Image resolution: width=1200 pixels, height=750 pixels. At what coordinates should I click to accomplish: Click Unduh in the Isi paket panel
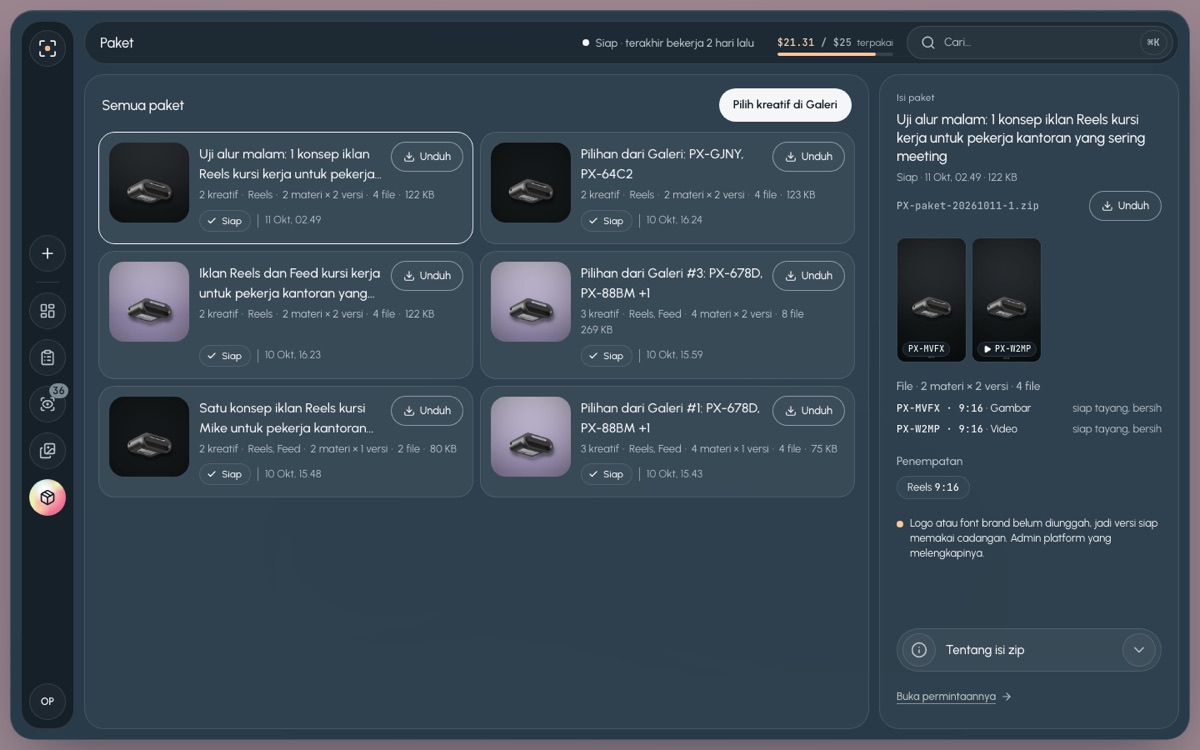(1125, 206)
